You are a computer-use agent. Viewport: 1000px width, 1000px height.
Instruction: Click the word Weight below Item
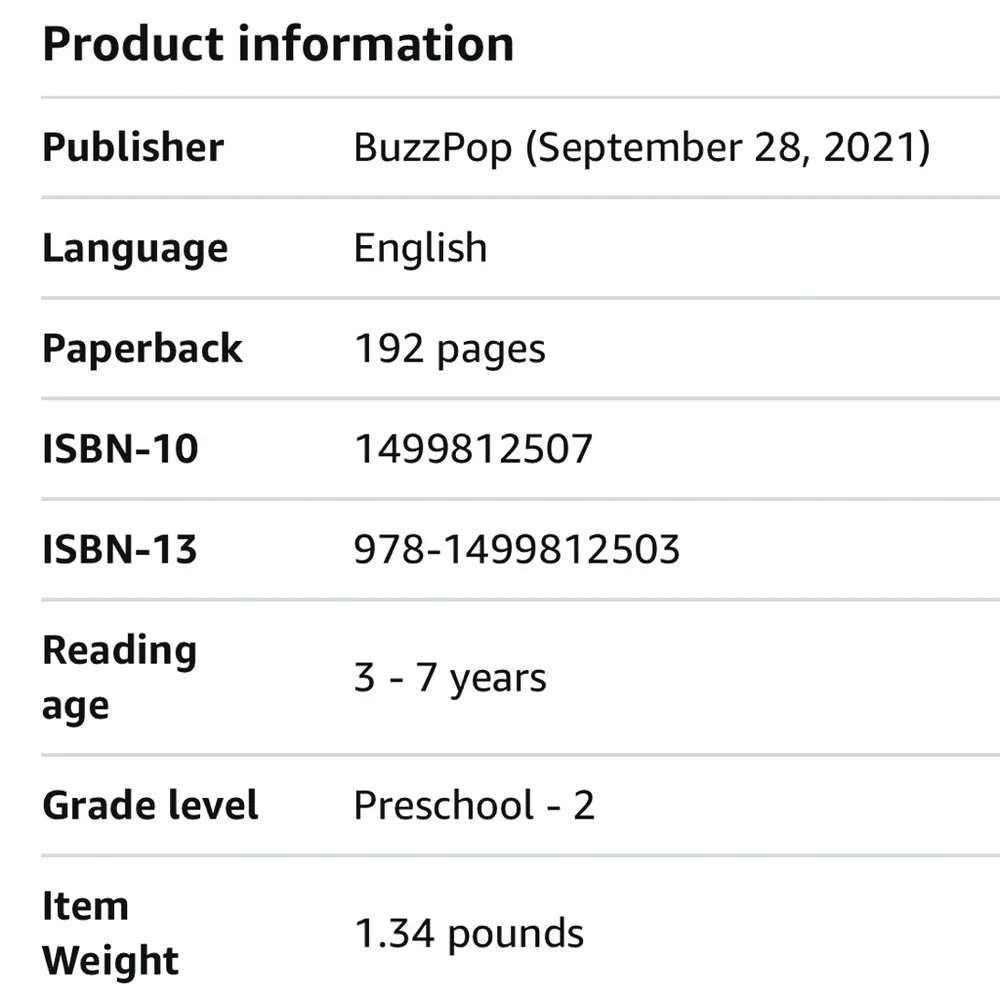(x=110, y=961)
